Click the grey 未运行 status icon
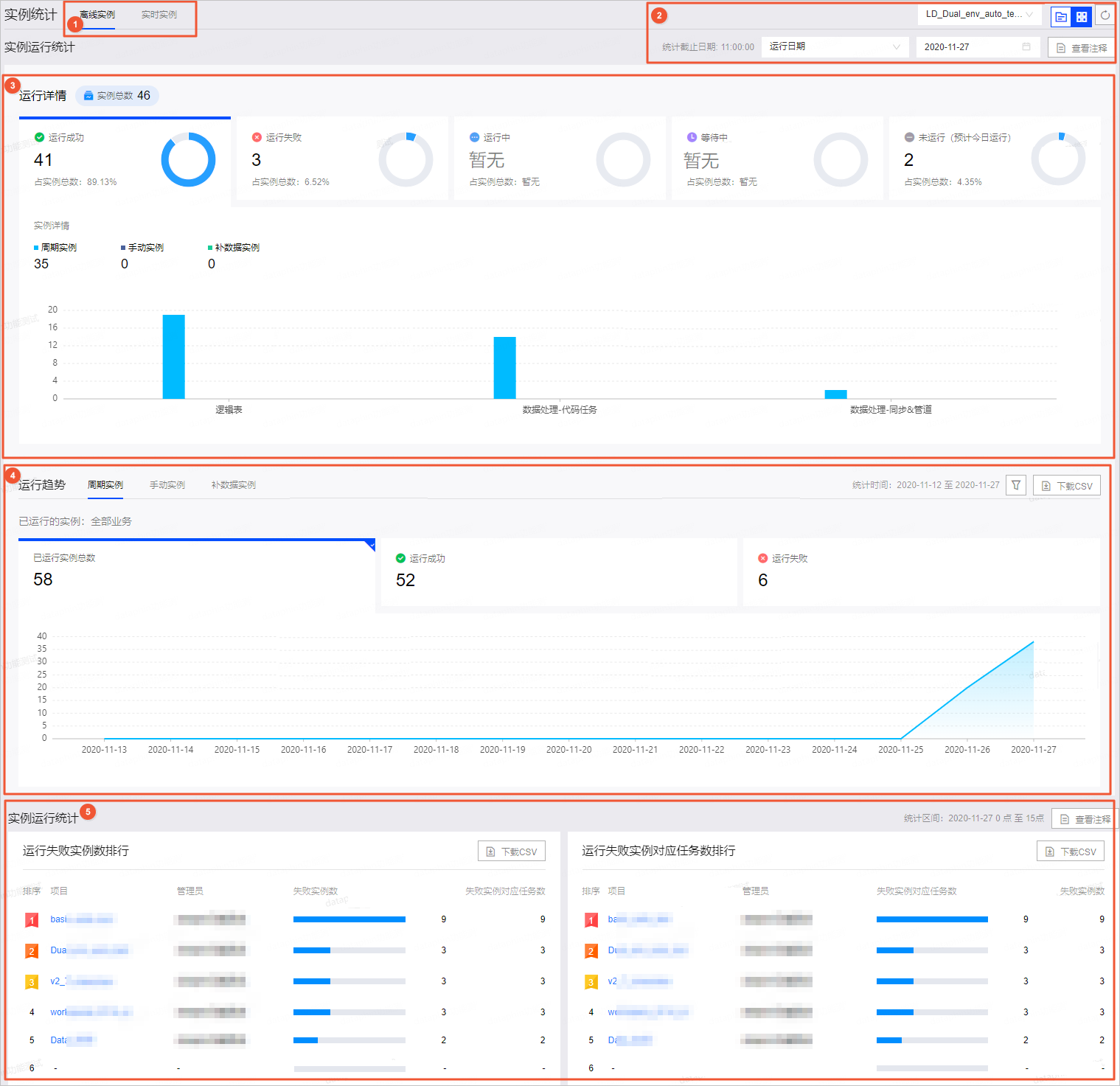 [909, 137]
